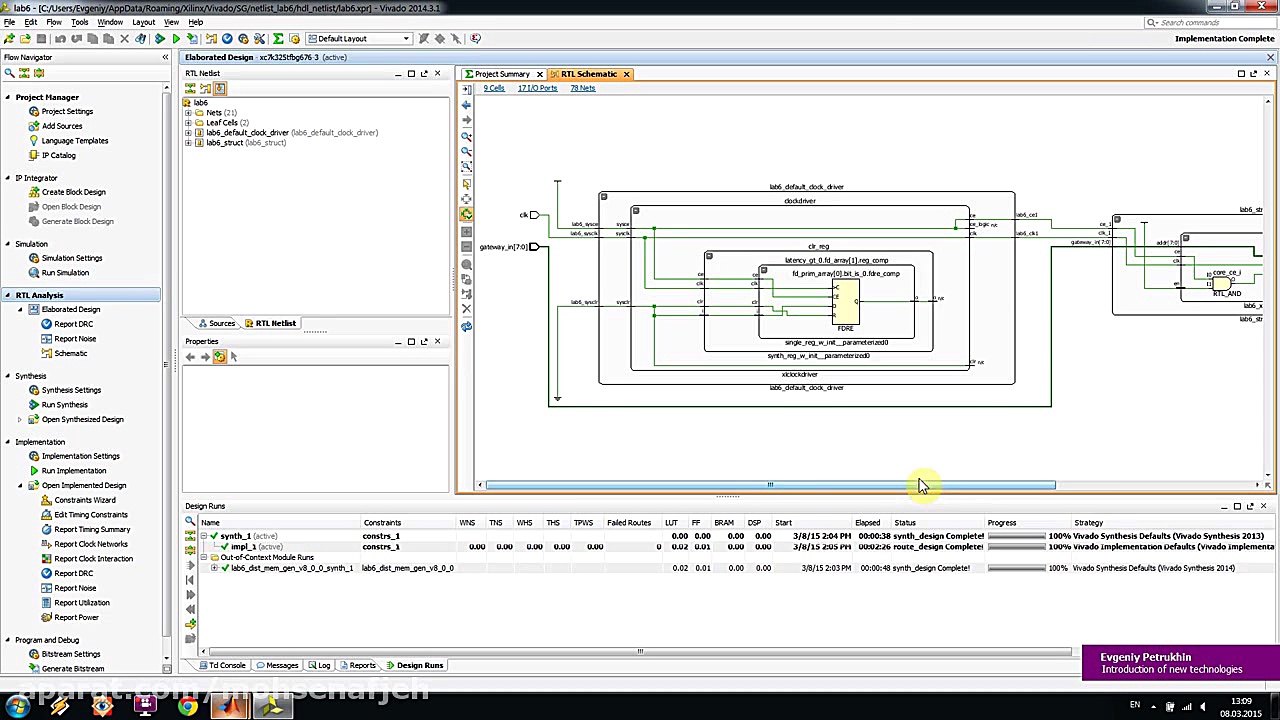Click the Sum (reports) toolbar icon
Viewport: 1280px width, 720px height.
point(277,38)
